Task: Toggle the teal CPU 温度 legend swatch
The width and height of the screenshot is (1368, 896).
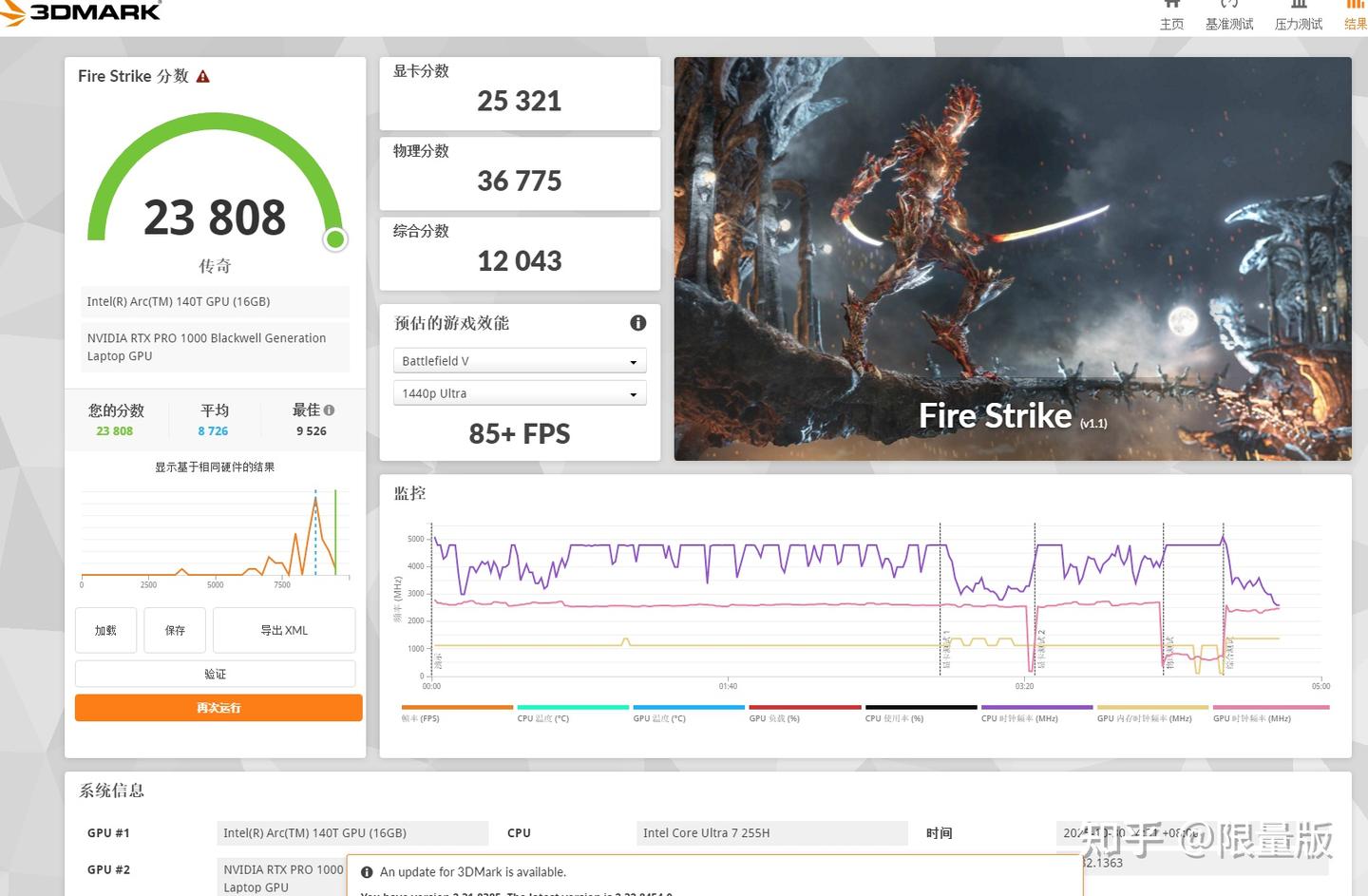Action: 573,708
